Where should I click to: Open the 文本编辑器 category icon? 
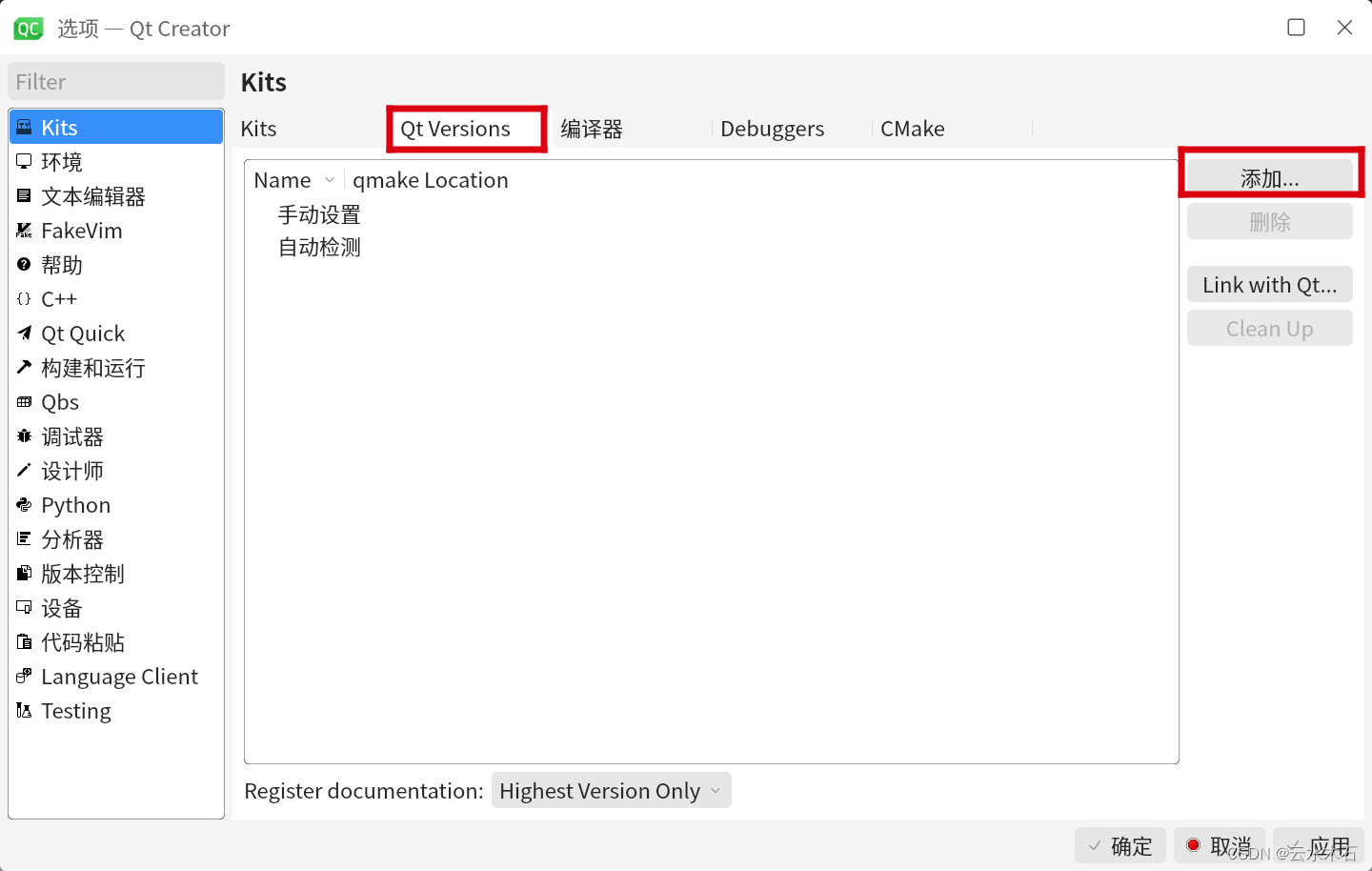coord(24,196)
